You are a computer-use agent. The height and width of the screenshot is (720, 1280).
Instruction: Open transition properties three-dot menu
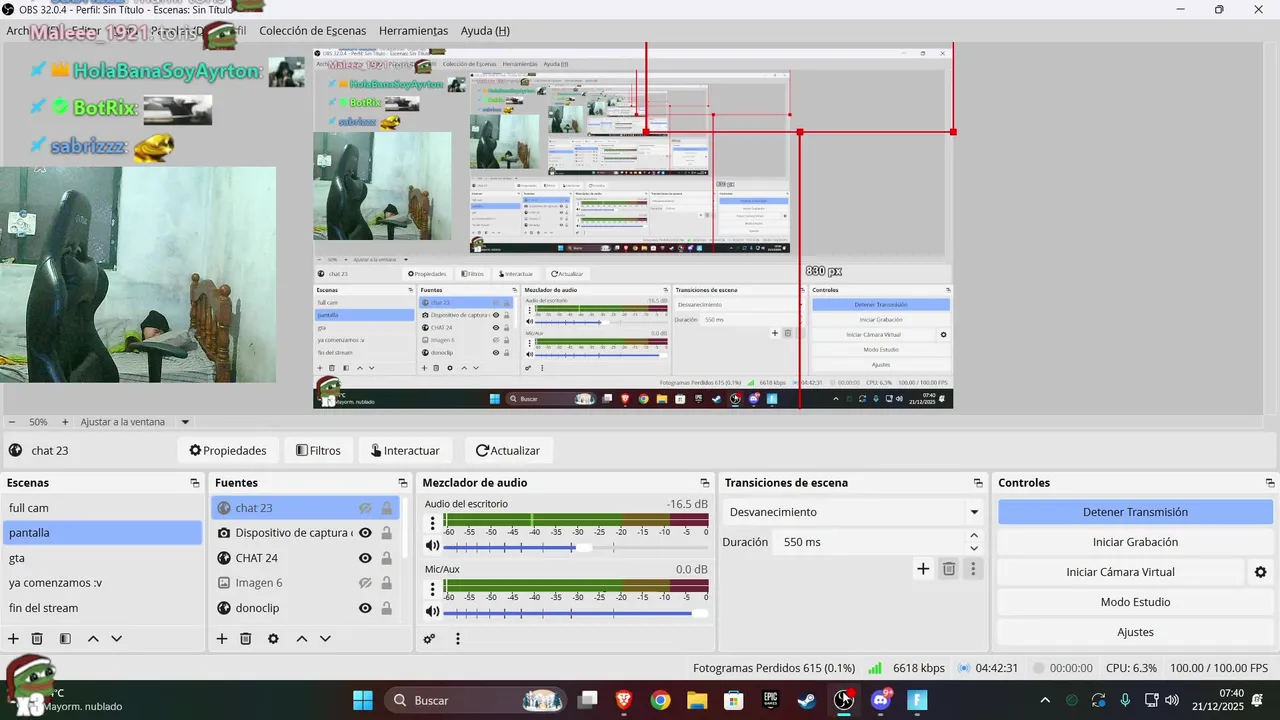pos(973,569)
